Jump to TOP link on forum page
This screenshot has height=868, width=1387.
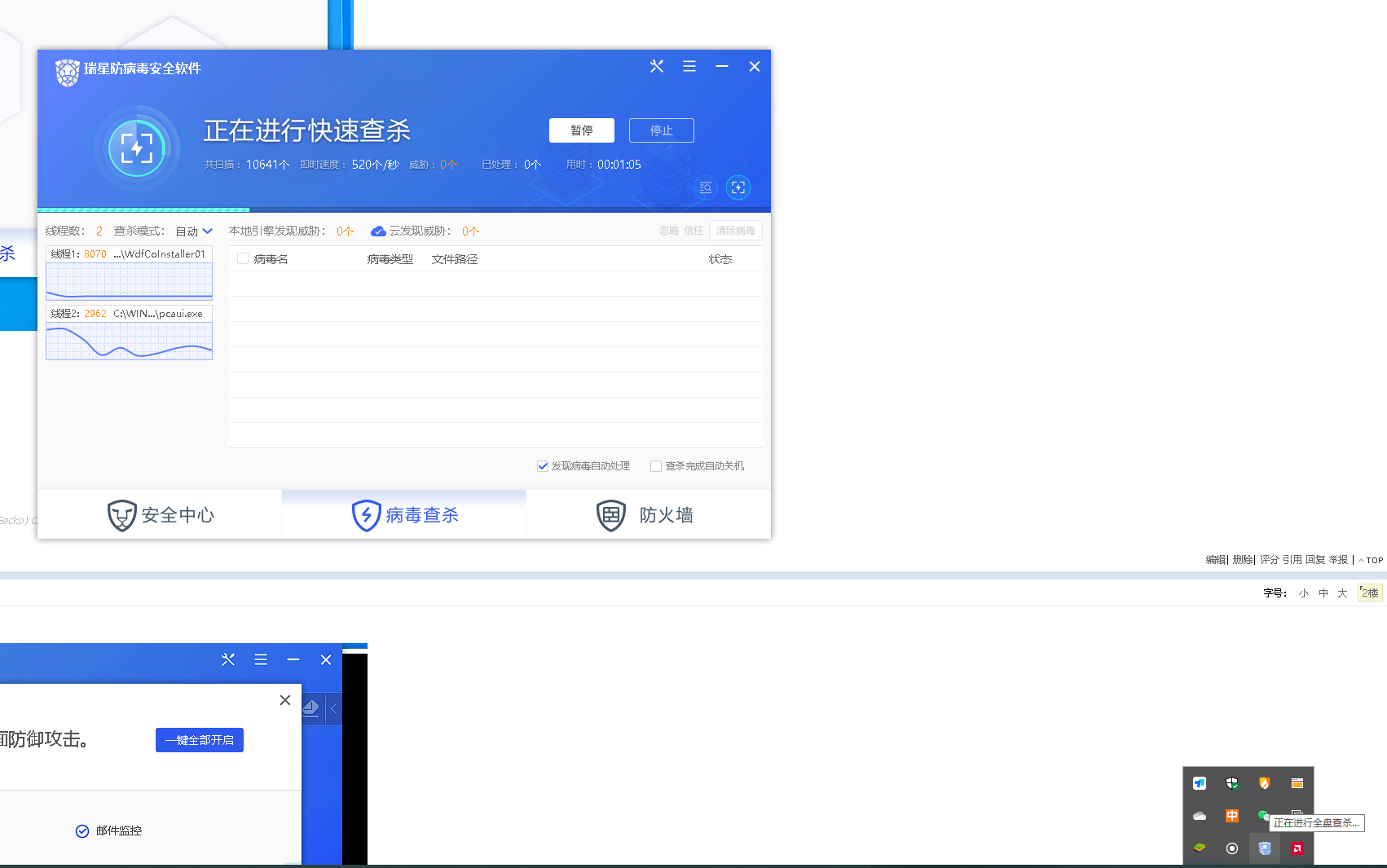[x=1371, y=560]
